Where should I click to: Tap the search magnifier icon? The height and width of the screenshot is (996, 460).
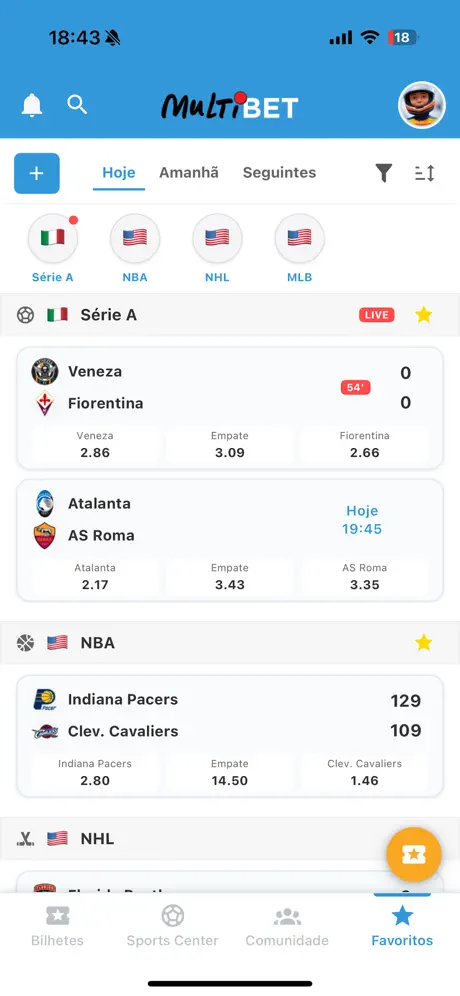[x=78, y=104]
